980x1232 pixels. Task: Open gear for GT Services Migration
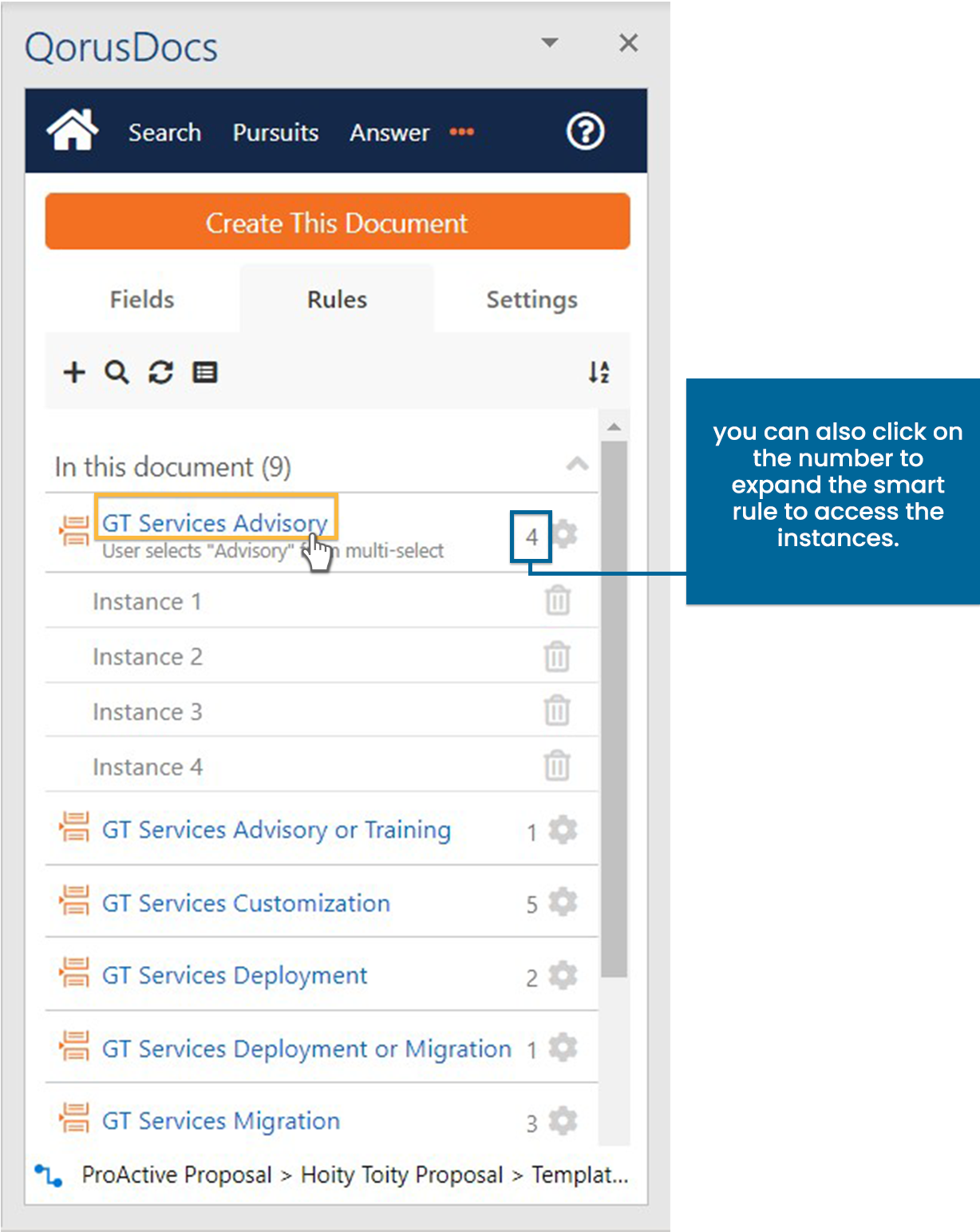(563, 1120)
